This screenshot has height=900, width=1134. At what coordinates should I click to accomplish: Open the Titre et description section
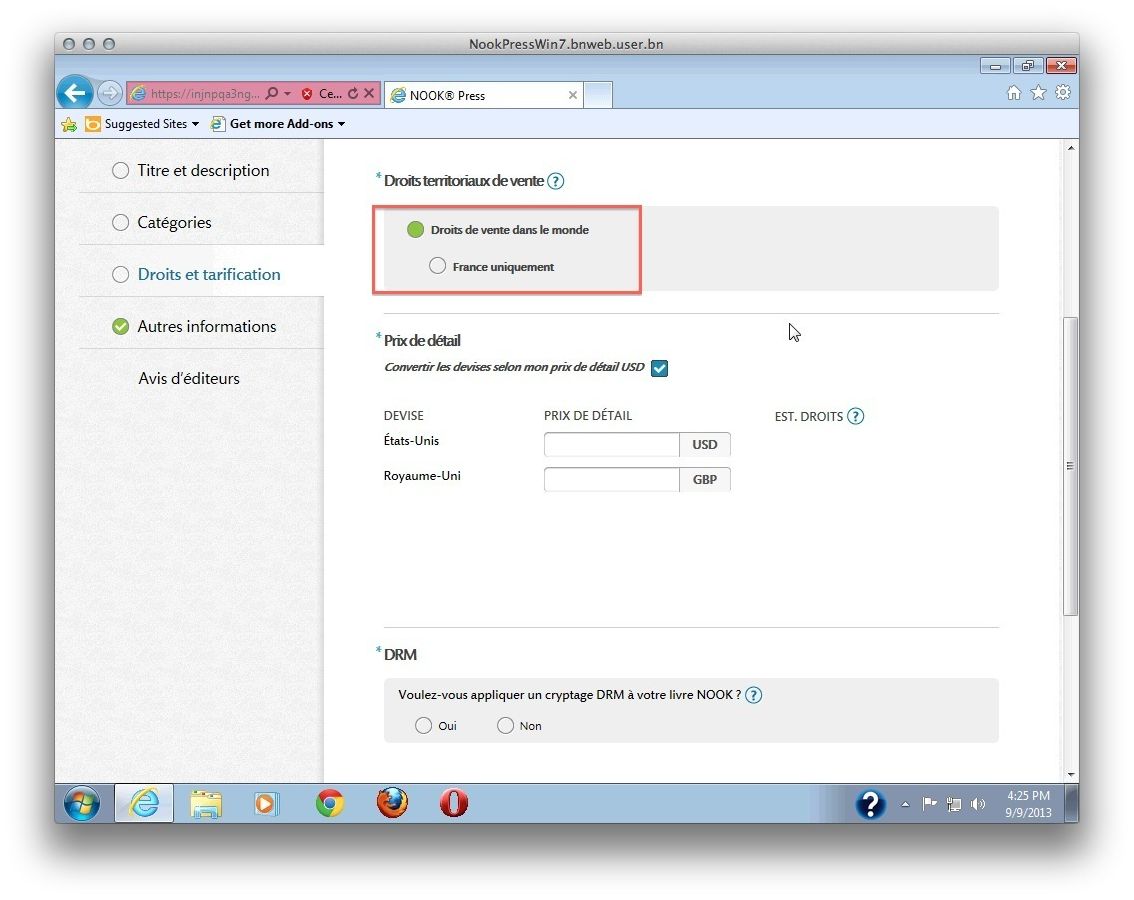[203, 170]
